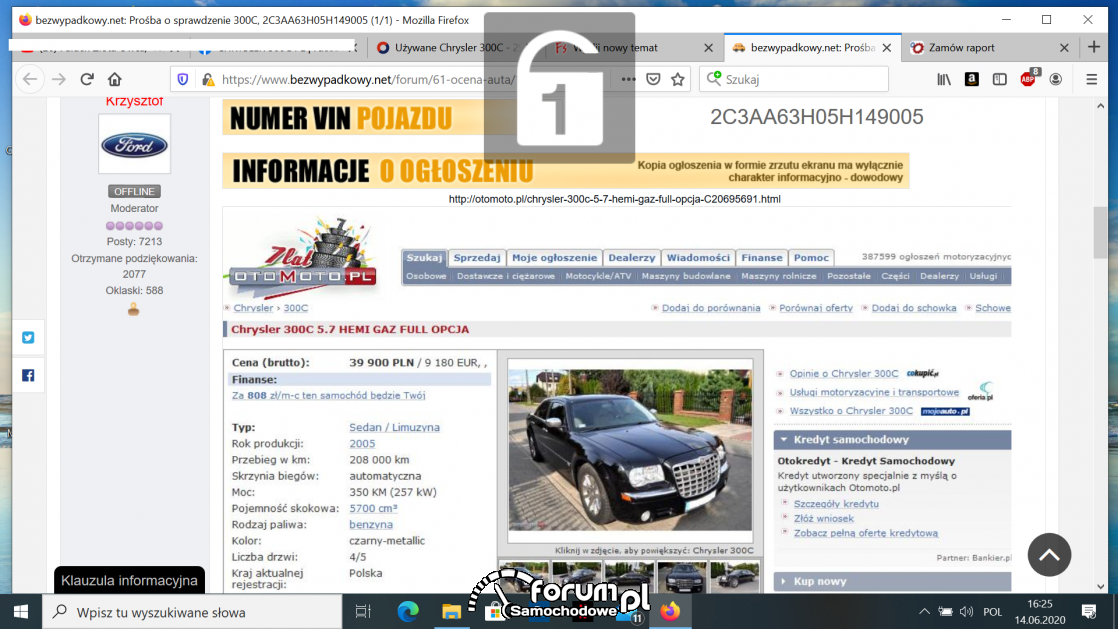Select Szukaj tab on Otomoto
The height and width of the screenshot is (629, 1118).
pyautogui.click(x=424, y=257)
